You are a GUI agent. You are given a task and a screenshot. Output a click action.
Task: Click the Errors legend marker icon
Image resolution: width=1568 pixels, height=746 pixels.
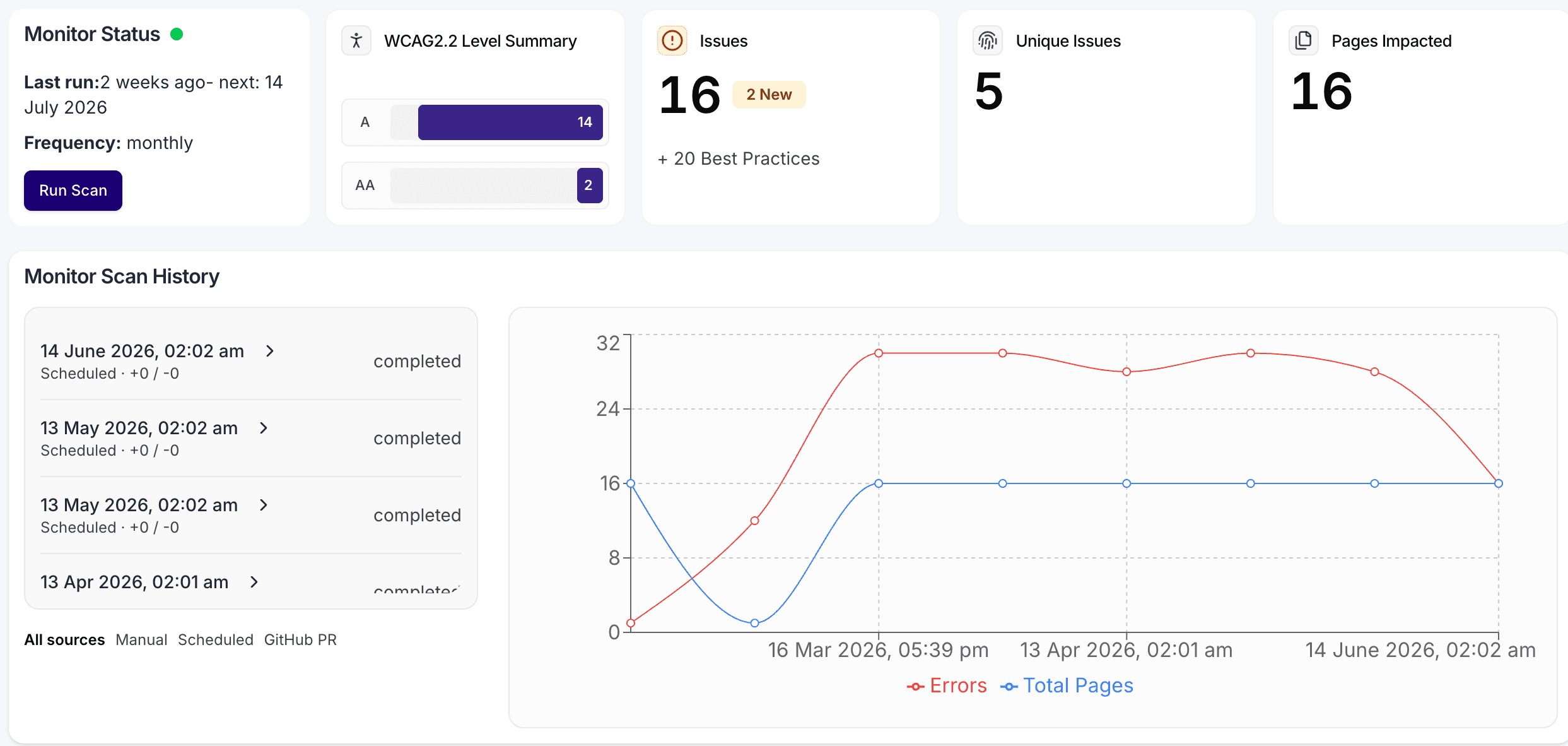point(916,687)
